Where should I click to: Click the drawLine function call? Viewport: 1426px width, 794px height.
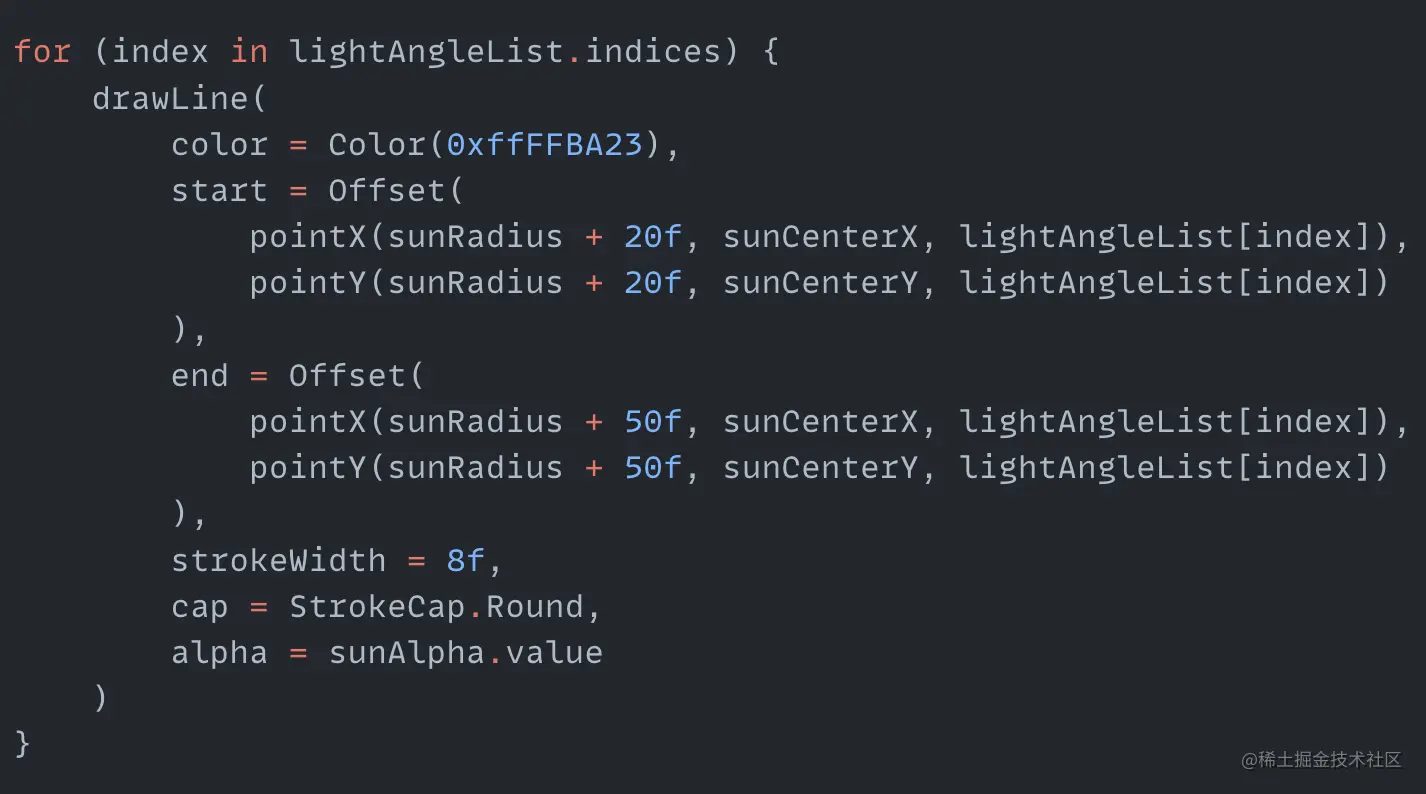click(170, 98)
